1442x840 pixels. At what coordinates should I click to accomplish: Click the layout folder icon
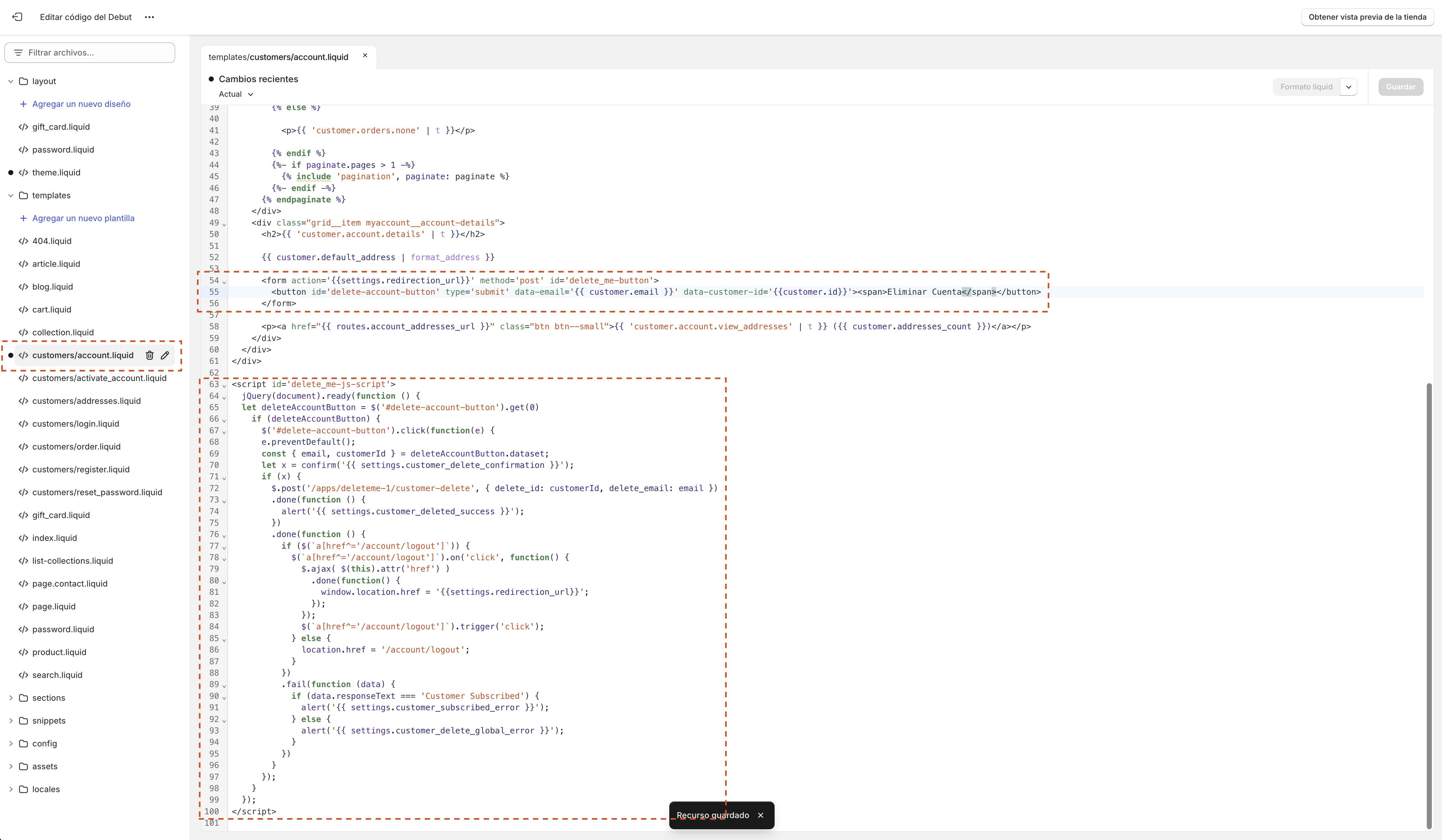point(23,81)
